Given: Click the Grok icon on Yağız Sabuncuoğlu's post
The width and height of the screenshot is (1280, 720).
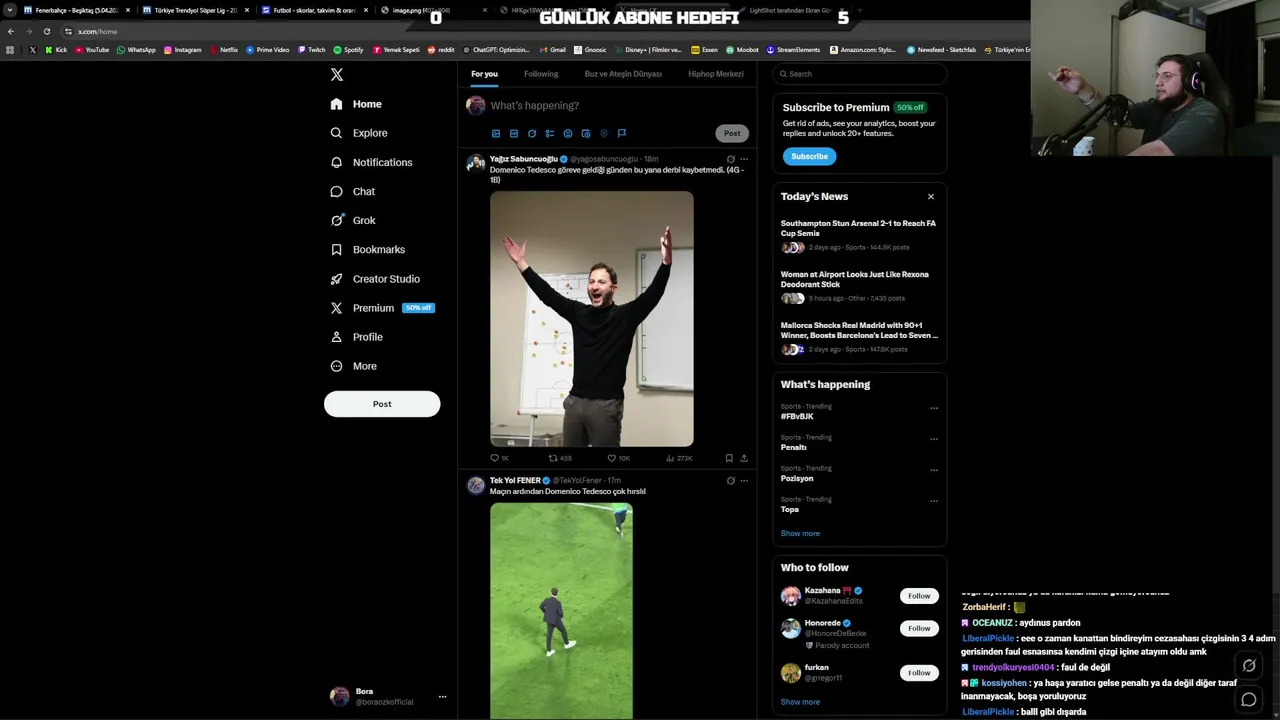Looking at the screenshot, I should [731, 159].
